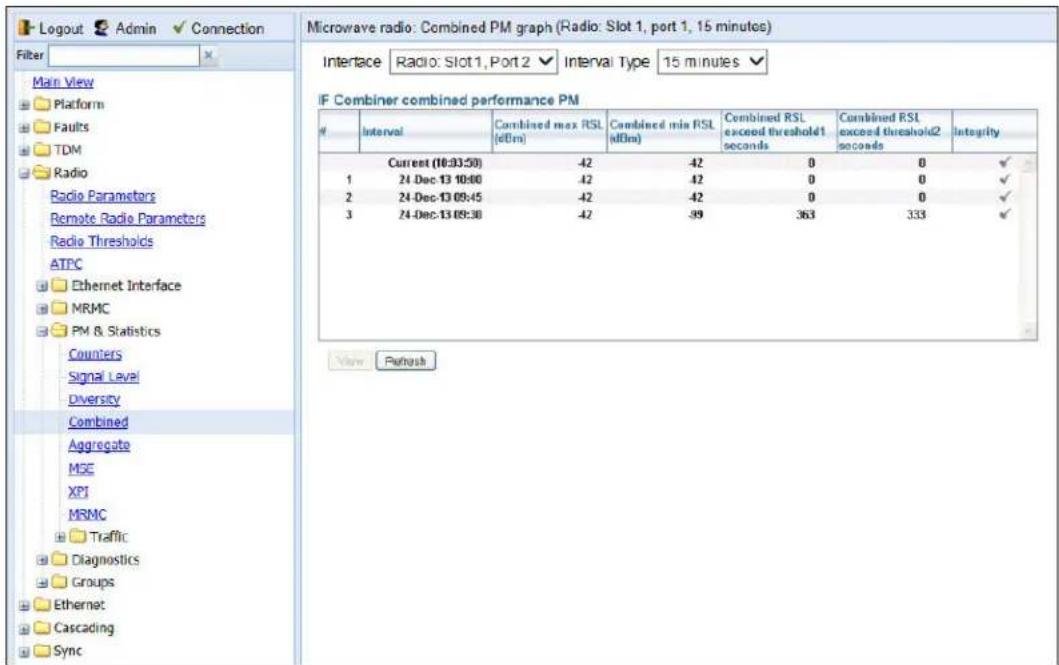Open the Main View link
Viewport: 1059px width, 665px height.
(x=63, y=82)
